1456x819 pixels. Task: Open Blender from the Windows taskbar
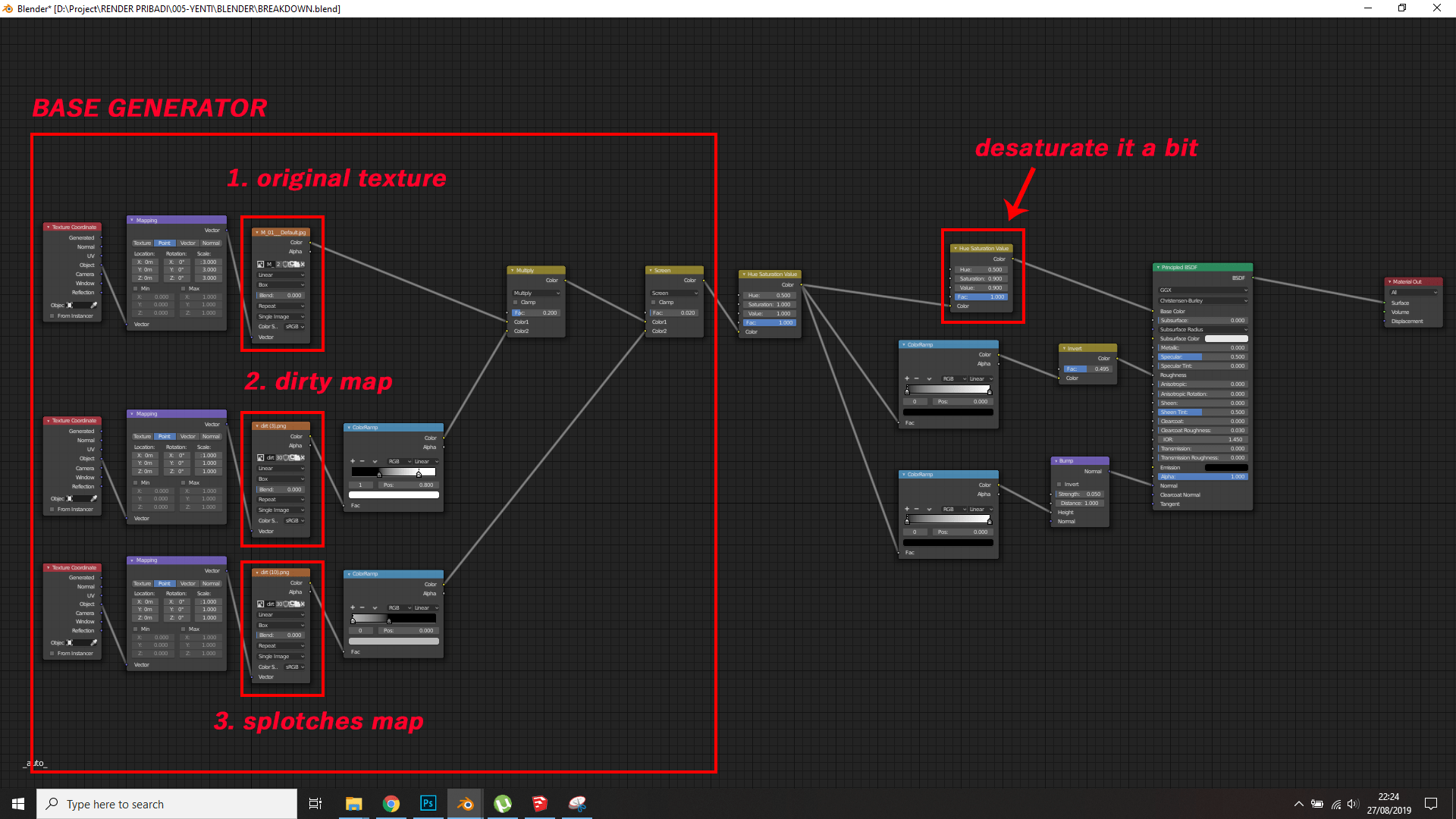465,804
